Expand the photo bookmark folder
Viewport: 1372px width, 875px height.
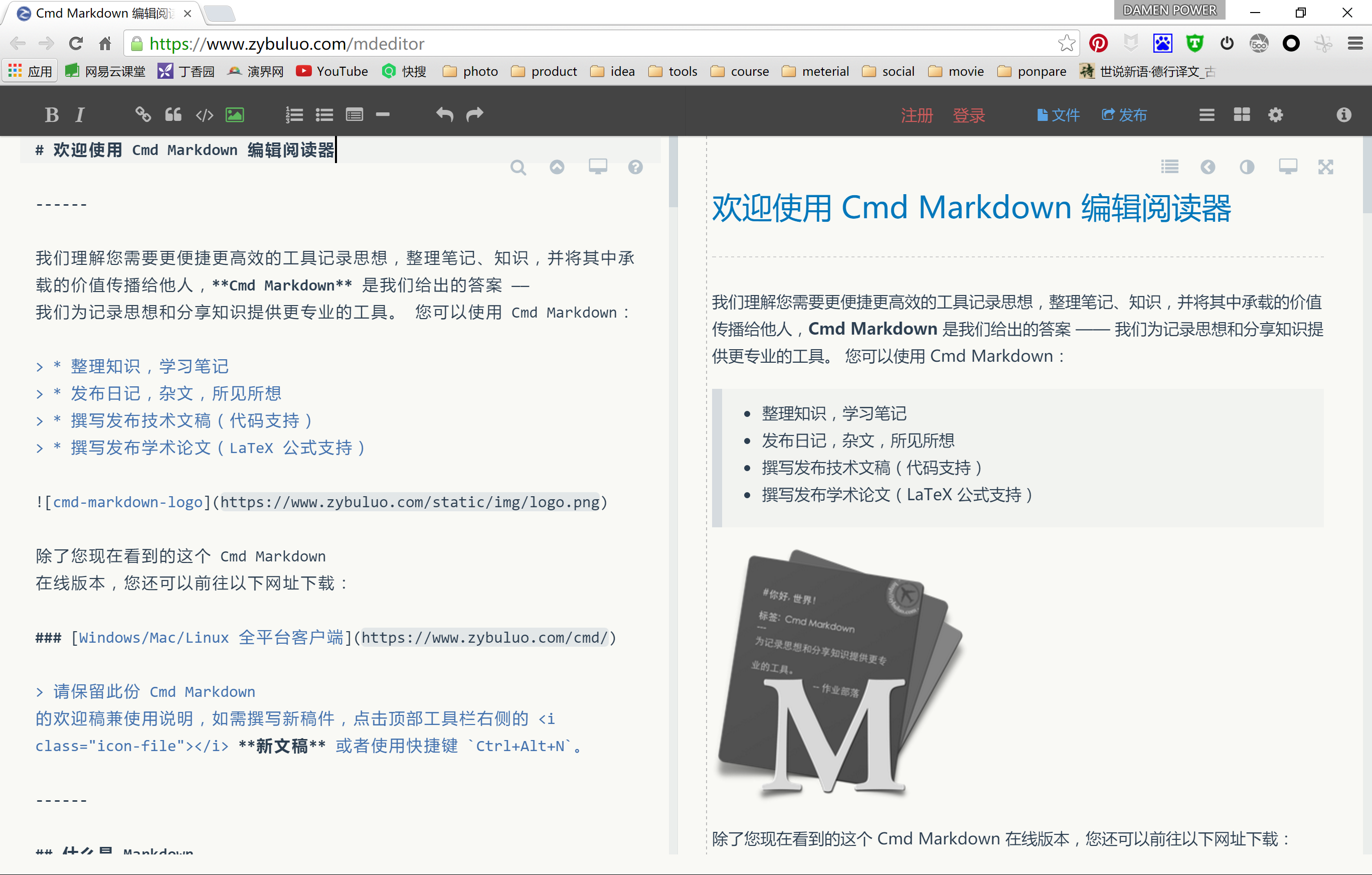[471, 71]
